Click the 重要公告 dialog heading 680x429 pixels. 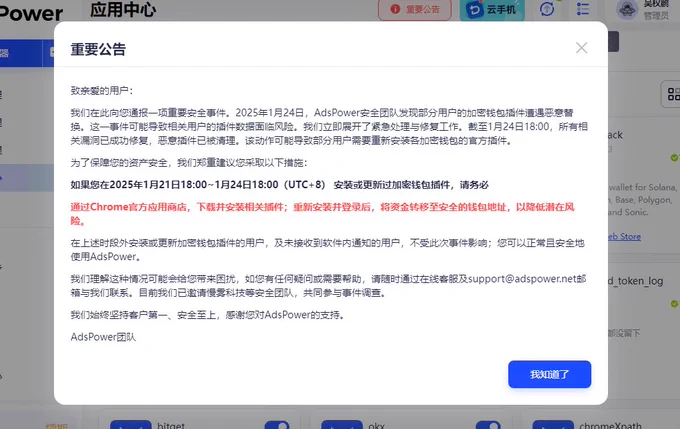[x=98, y=49]
